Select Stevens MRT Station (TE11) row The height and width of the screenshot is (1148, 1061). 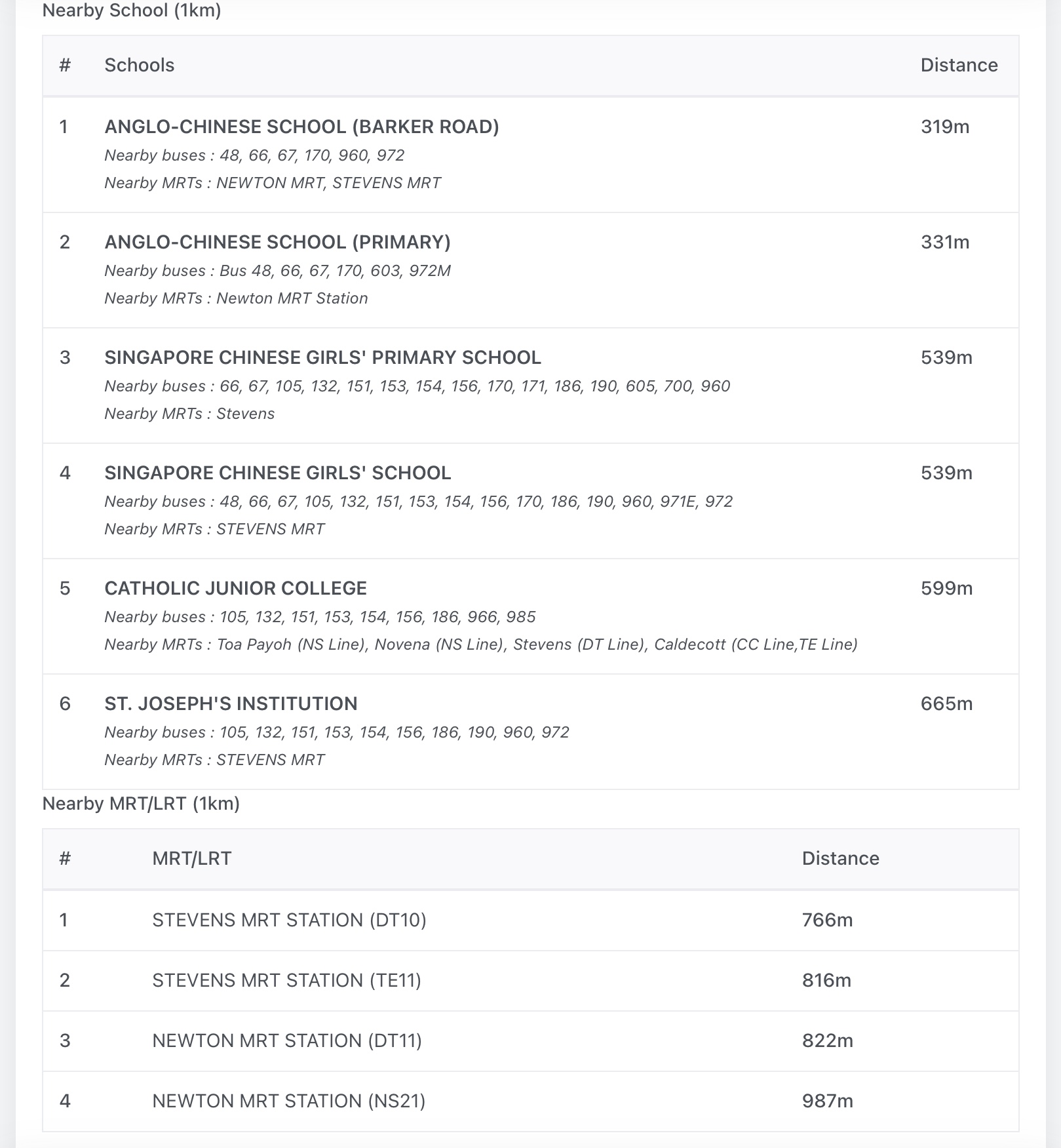(x=286, y=980)
